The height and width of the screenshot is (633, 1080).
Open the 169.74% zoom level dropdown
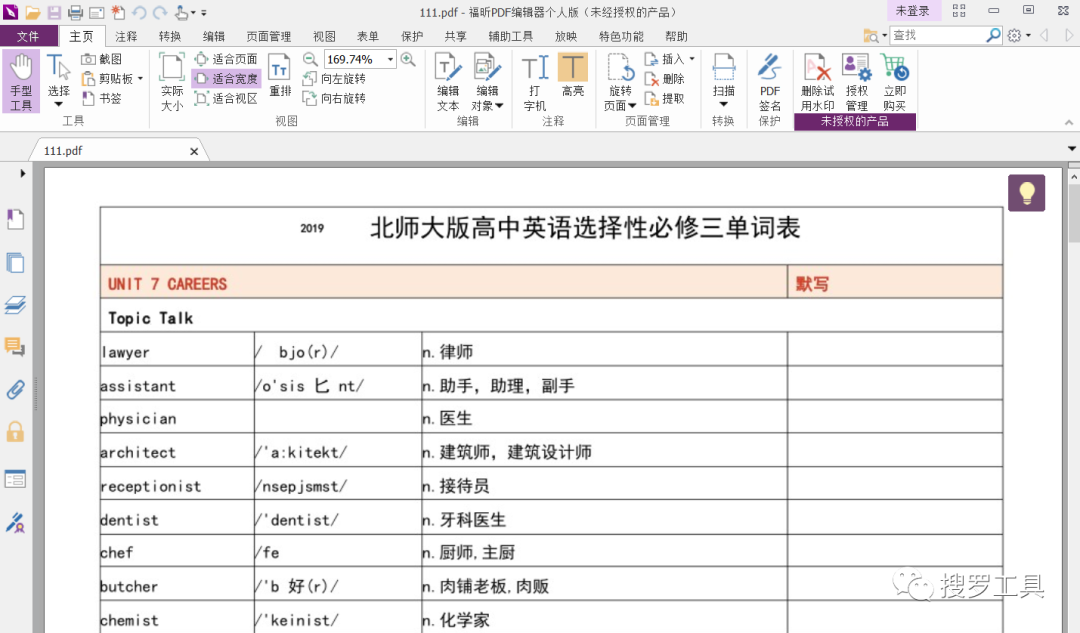coord(391,59)
